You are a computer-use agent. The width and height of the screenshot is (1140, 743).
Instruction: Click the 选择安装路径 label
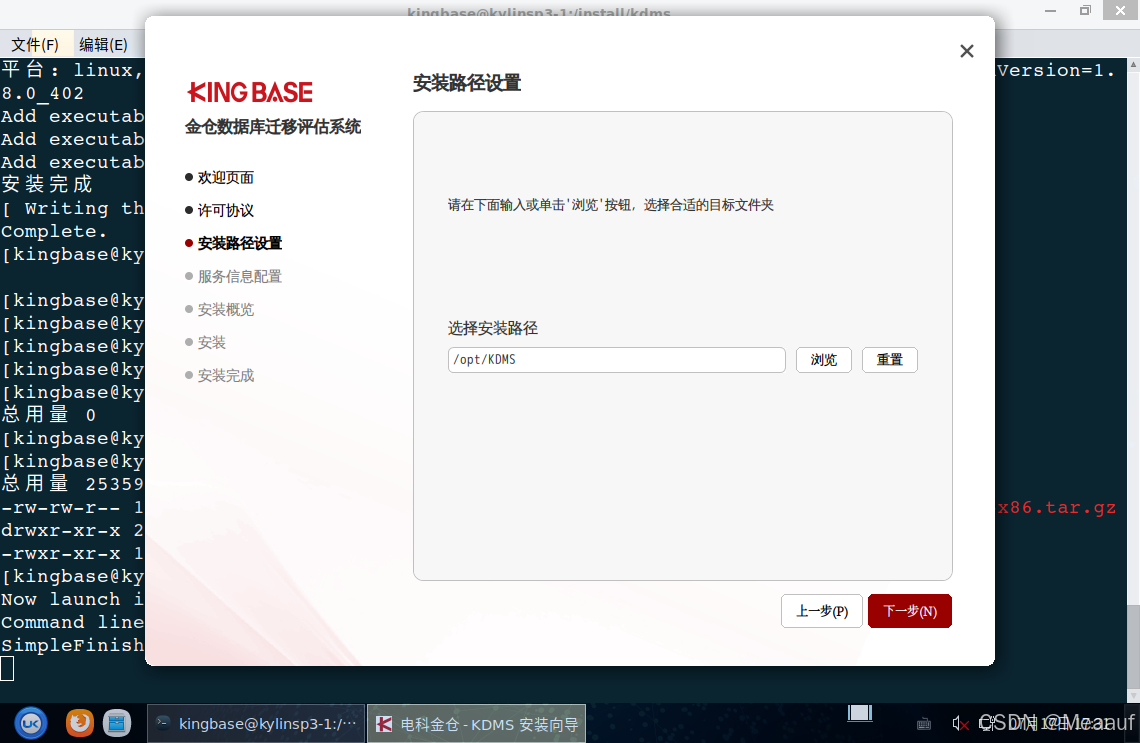pyautogui.click(x=493, y=329)
